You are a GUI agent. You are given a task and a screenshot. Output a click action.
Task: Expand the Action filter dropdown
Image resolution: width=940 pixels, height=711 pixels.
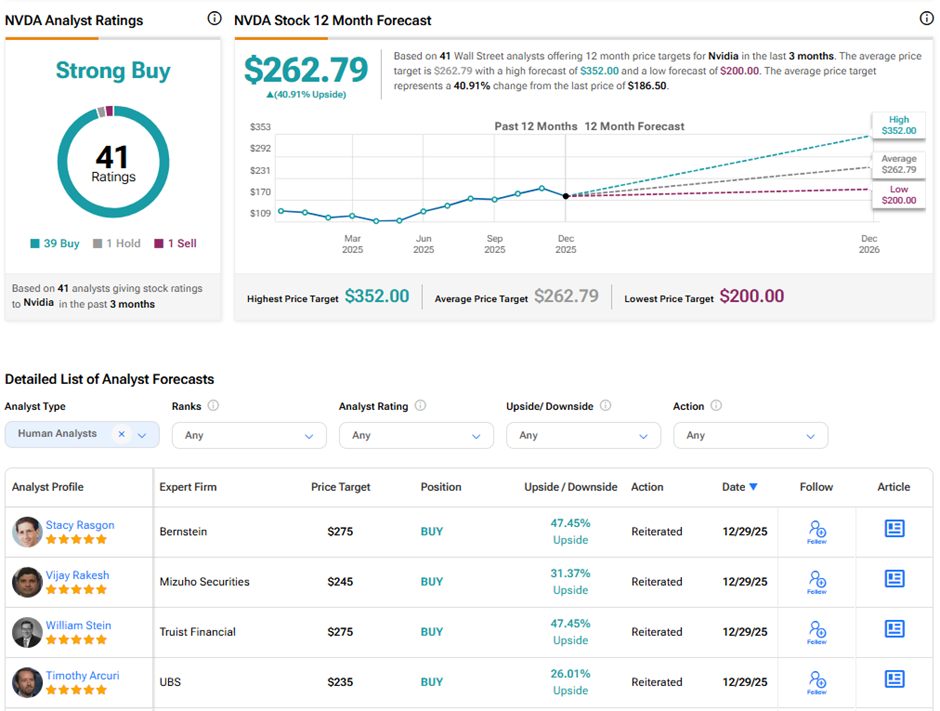tap(750, 435)
